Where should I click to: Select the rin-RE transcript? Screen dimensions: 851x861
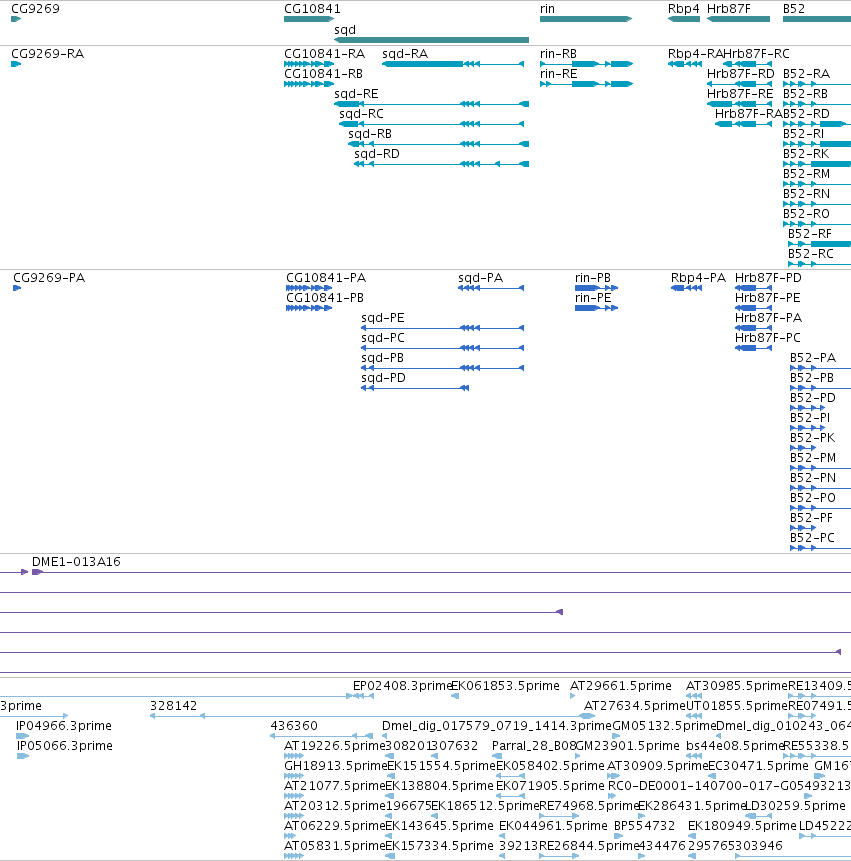[586, 84]
